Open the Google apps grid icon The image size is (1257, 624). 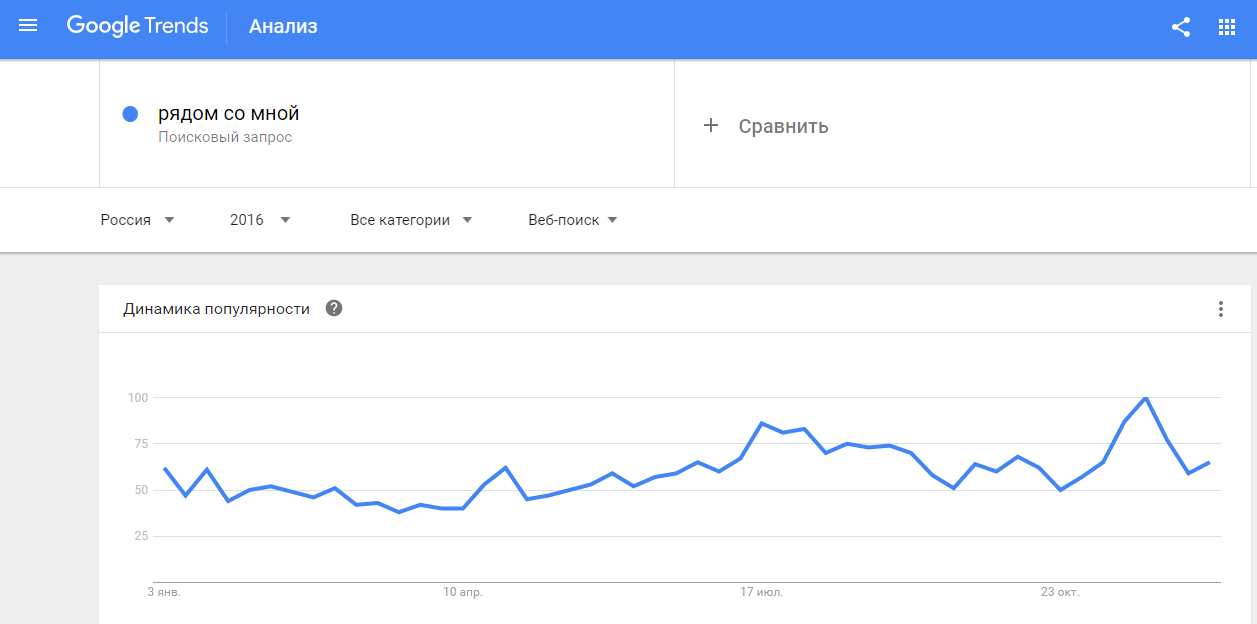1227,27
